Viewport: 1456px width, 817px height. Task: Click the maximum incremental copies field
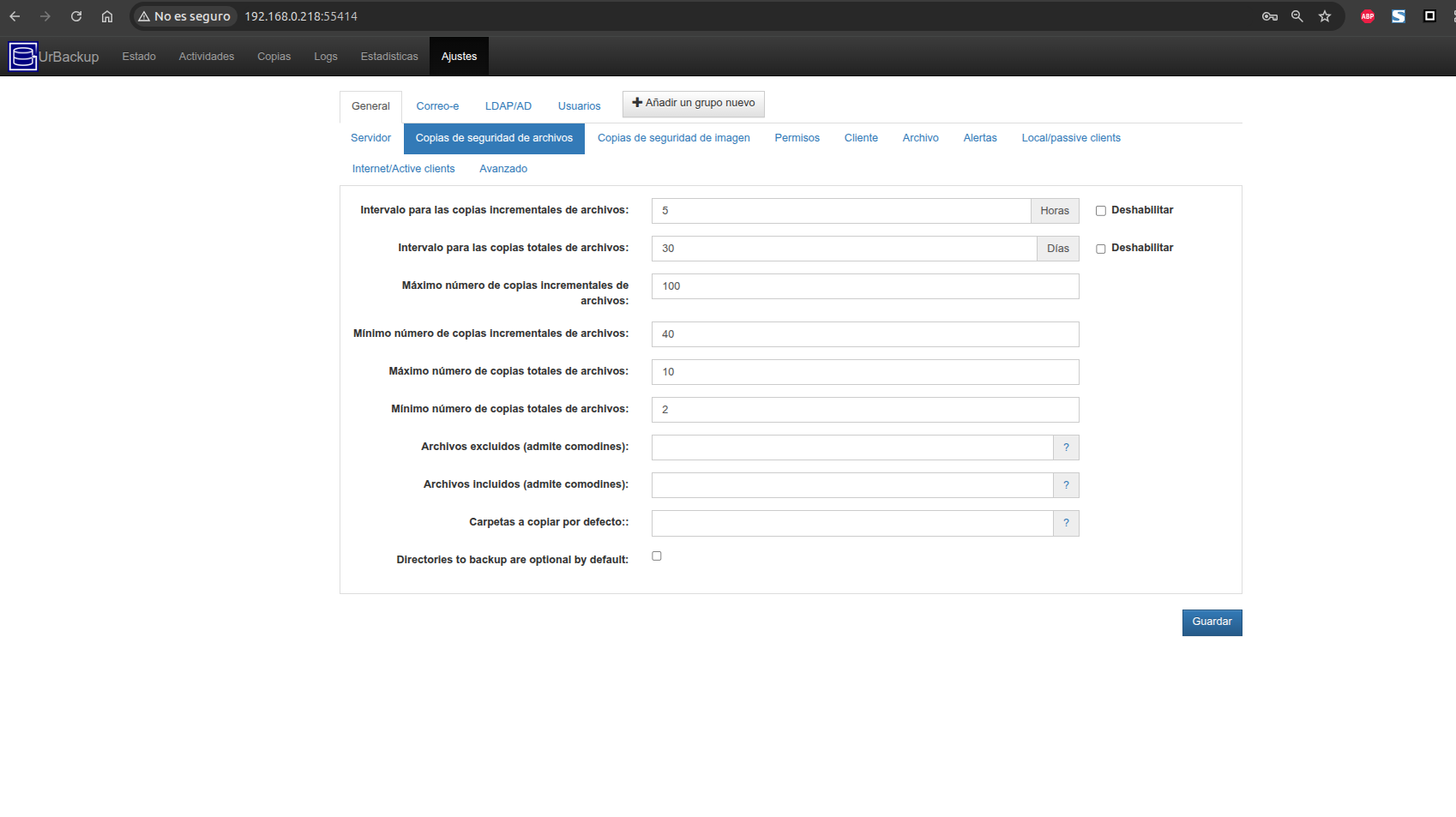864,286
